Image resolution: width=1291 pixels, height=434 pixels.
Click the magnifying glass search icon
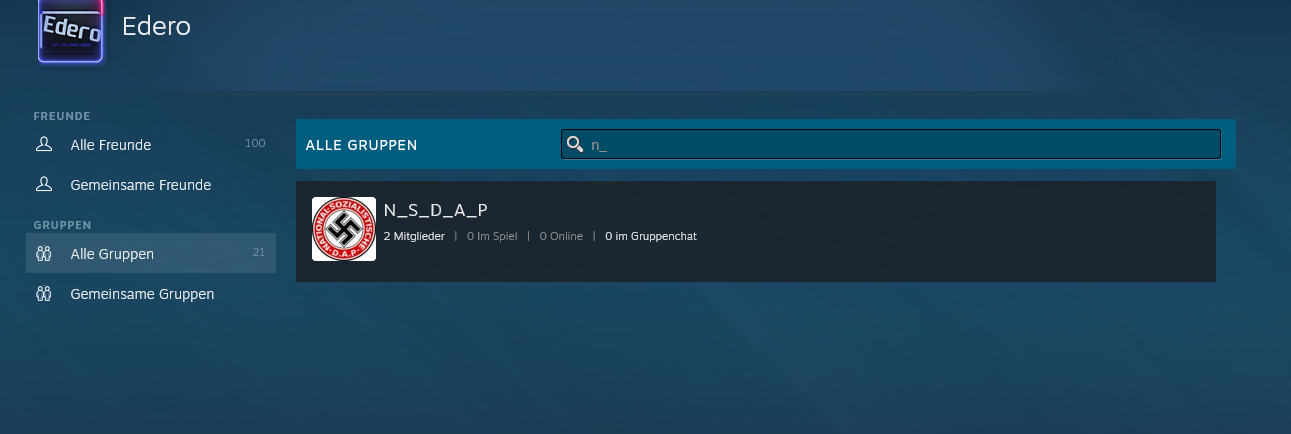tap(575, 144)
